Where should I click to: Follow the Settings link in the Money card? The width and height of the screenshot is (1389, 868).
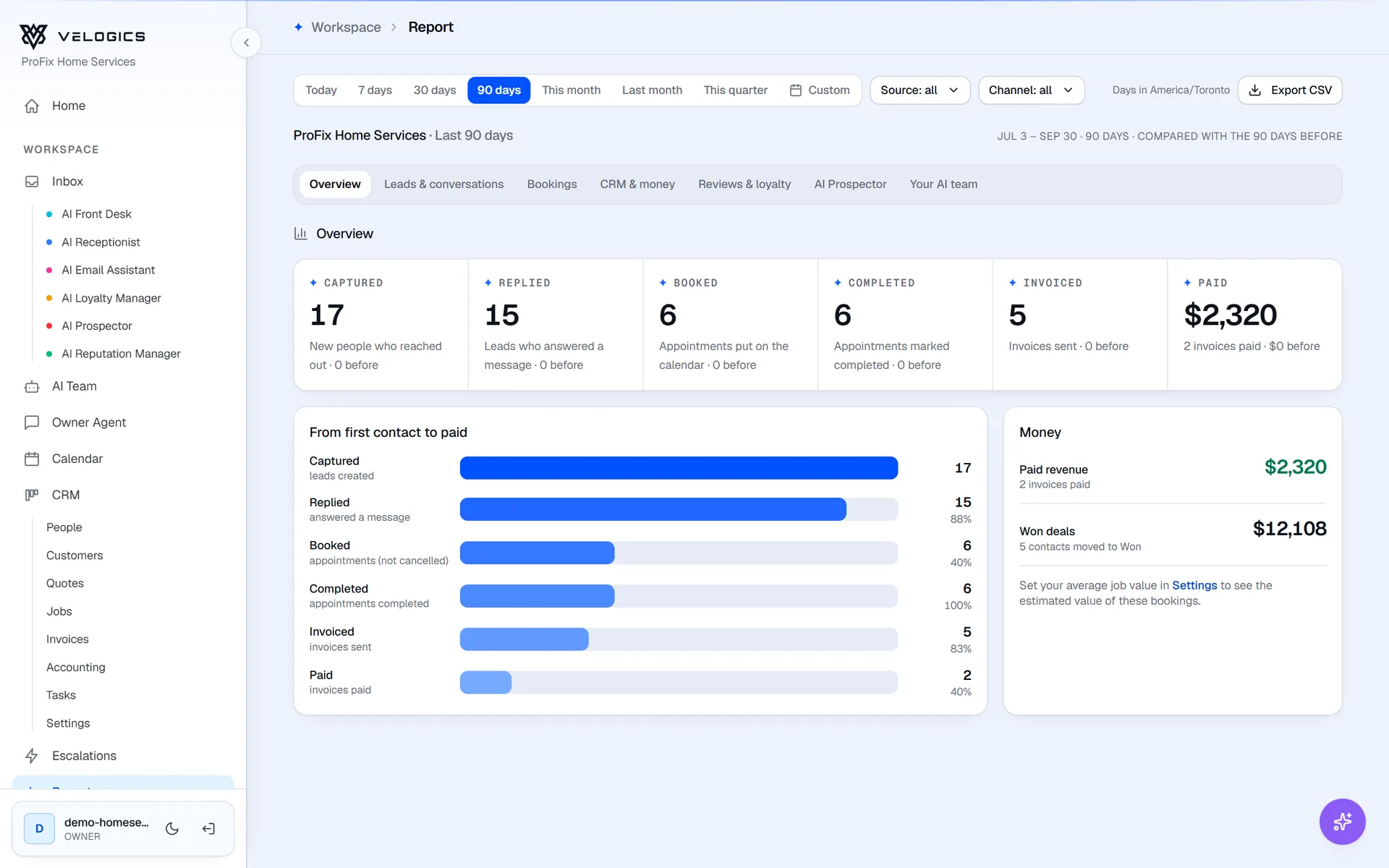tap(1194, 585)
